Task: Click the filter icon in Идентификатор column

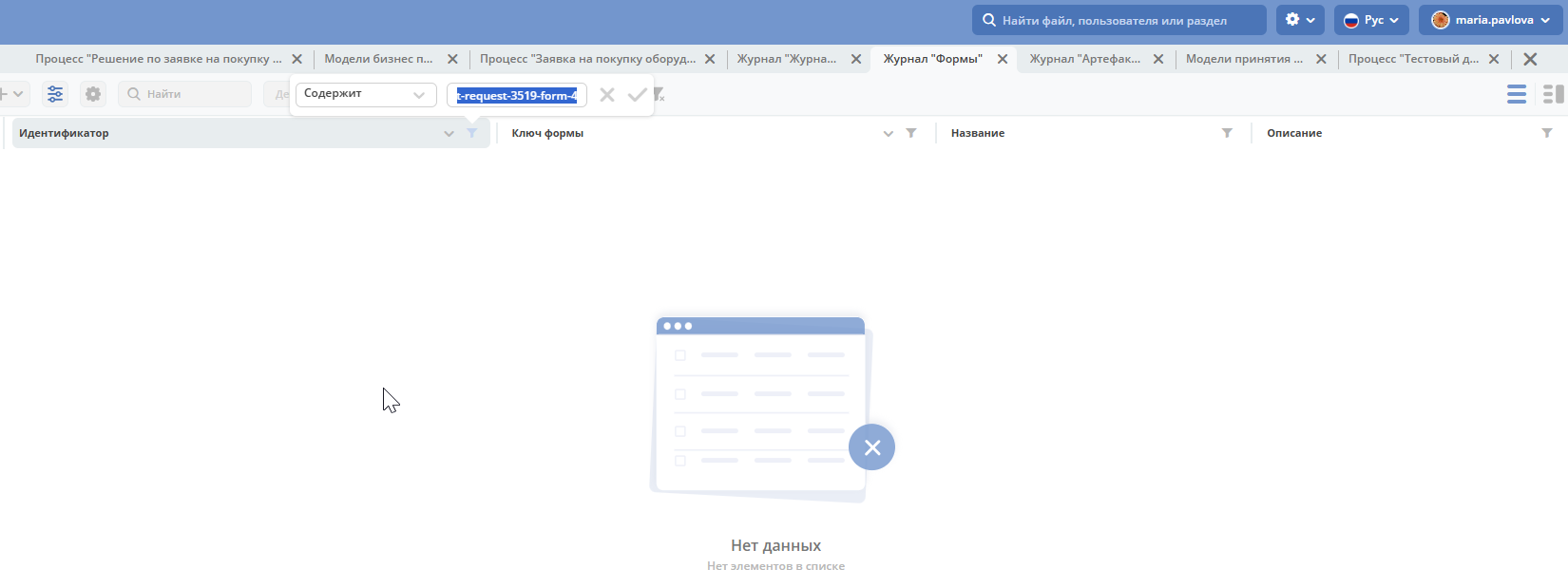Action: [x=472, y=133]
